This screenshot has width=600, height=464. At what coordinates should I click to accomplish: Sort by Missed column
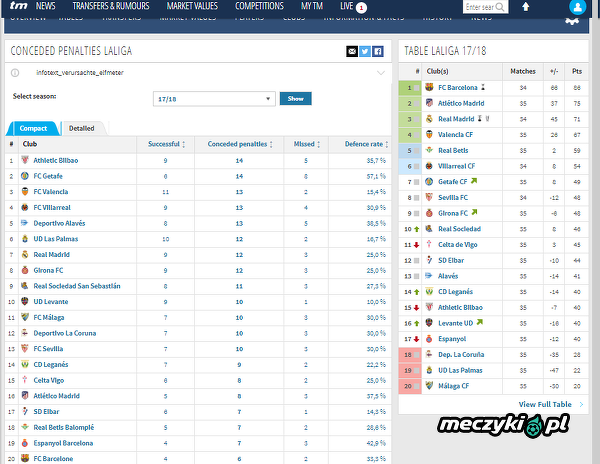click(x=307, y=144)
